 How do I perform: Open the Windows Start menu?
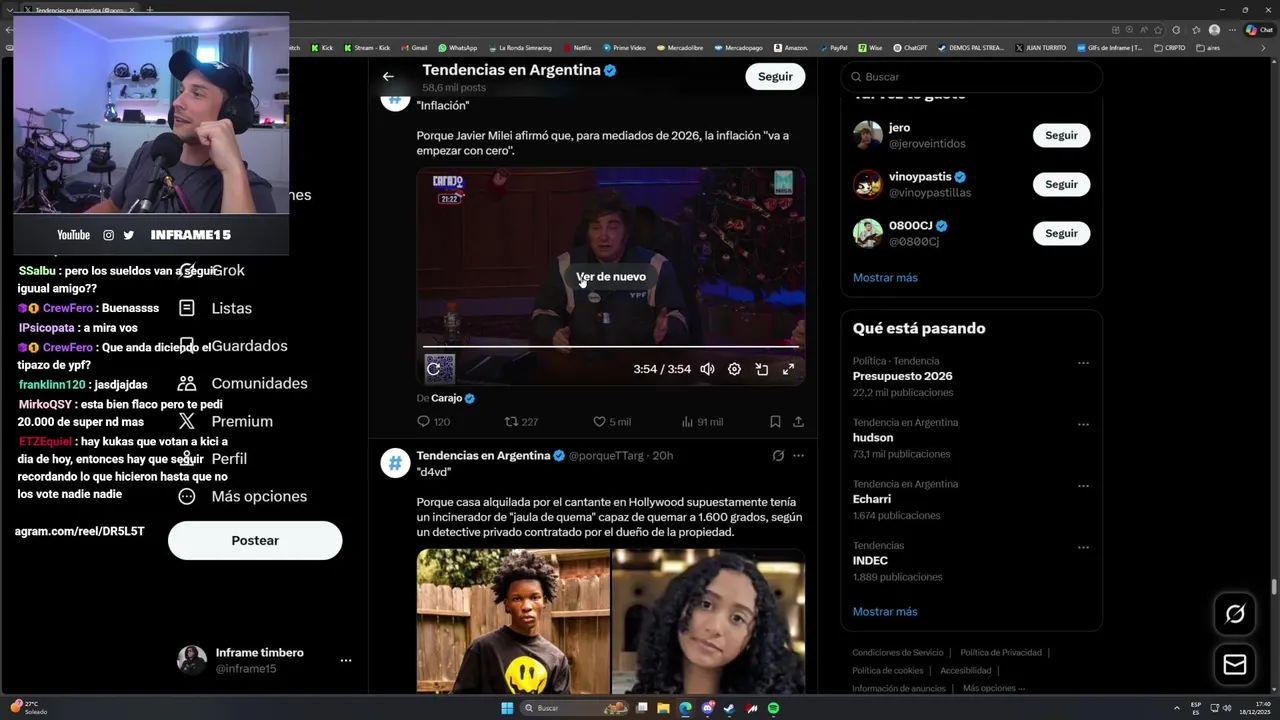click(507, 708)
